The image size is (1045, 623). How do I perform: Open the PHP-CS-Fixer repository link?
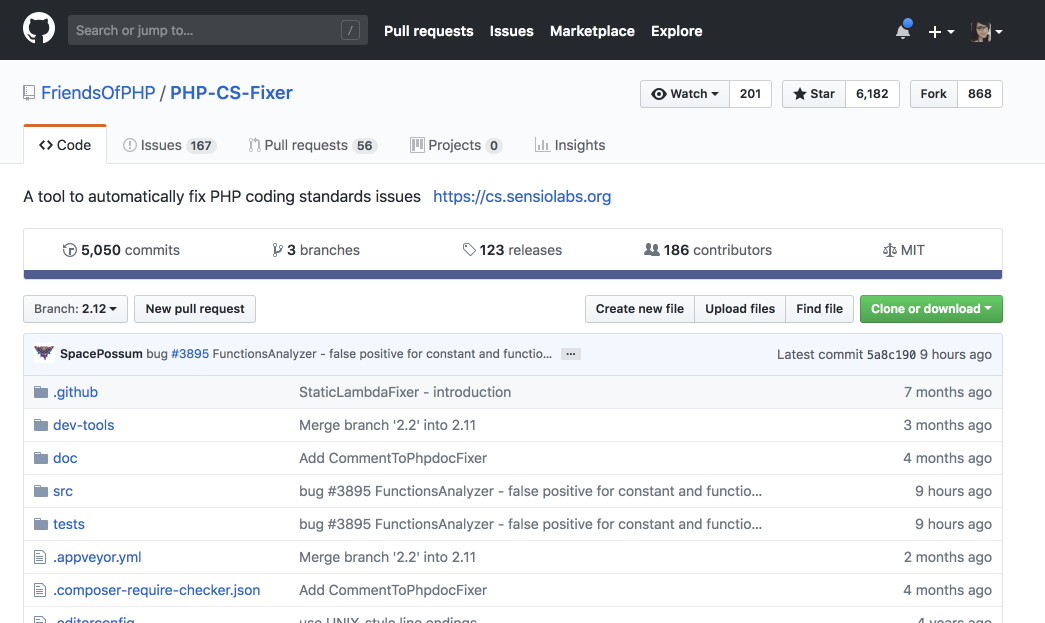click(231, 93)
